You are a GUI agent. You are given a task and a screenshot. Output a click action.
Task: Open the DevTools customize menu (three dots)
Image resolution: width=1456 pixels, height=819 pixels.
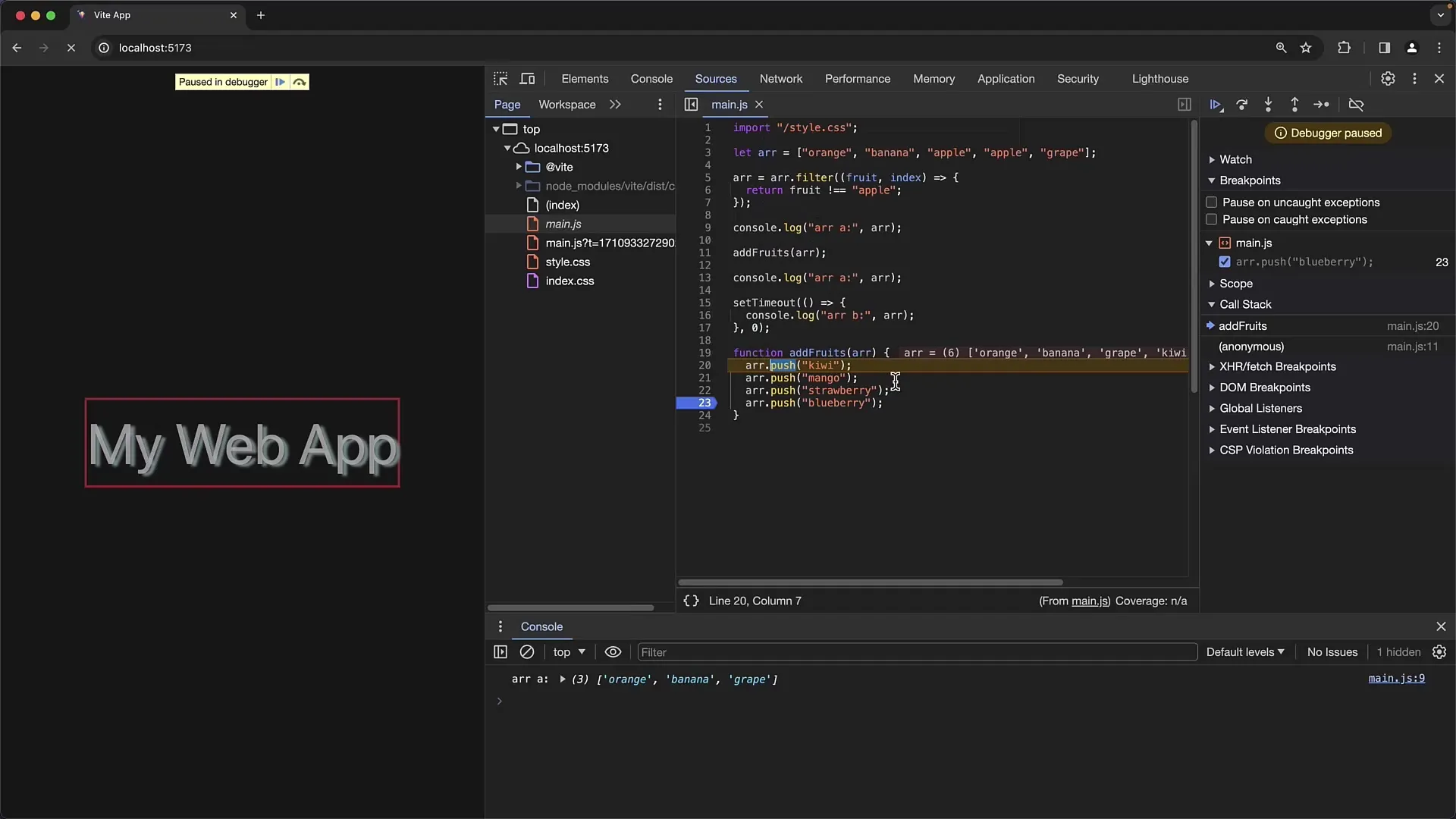click(x=1414, y=79)
